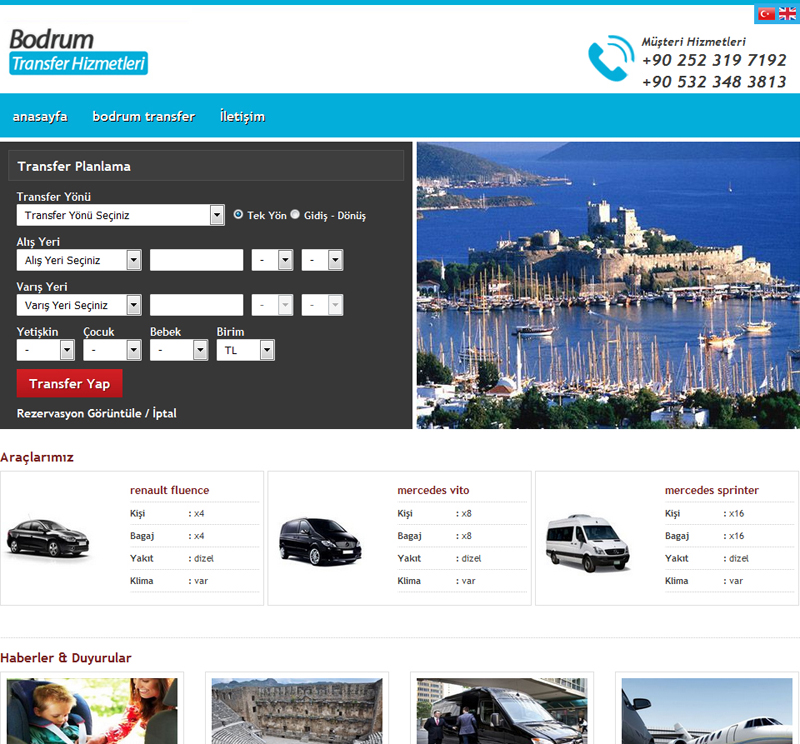Open the Transfer Yönü Seçiniz dropdown
The image size is (800, 744).
point(120,215)
